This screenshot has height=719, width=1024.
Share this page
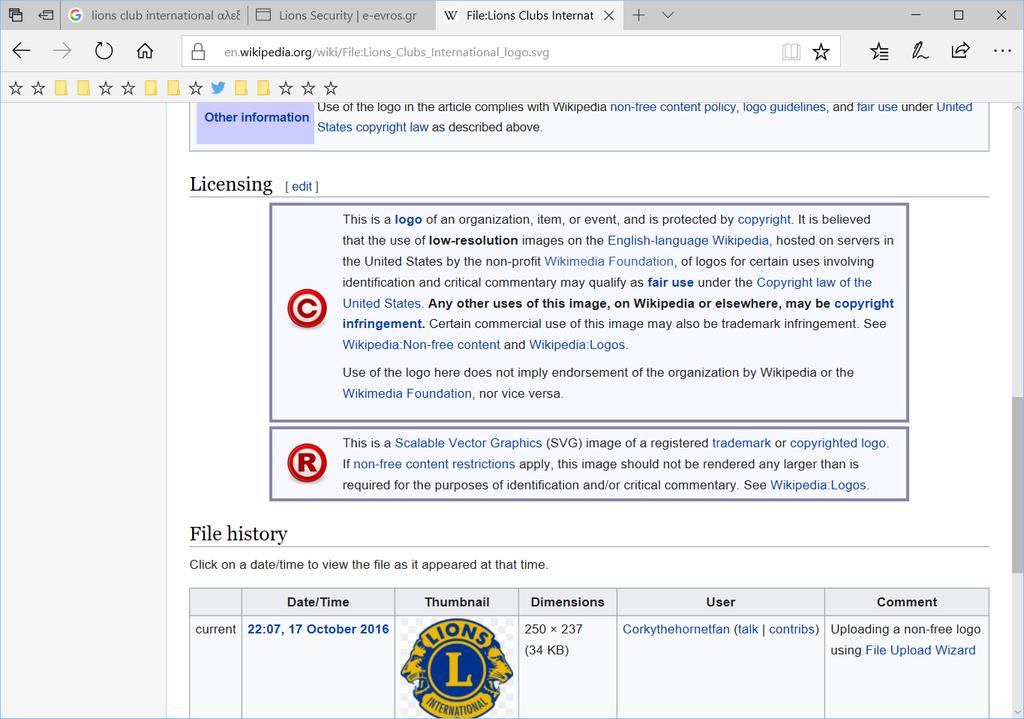961,51
